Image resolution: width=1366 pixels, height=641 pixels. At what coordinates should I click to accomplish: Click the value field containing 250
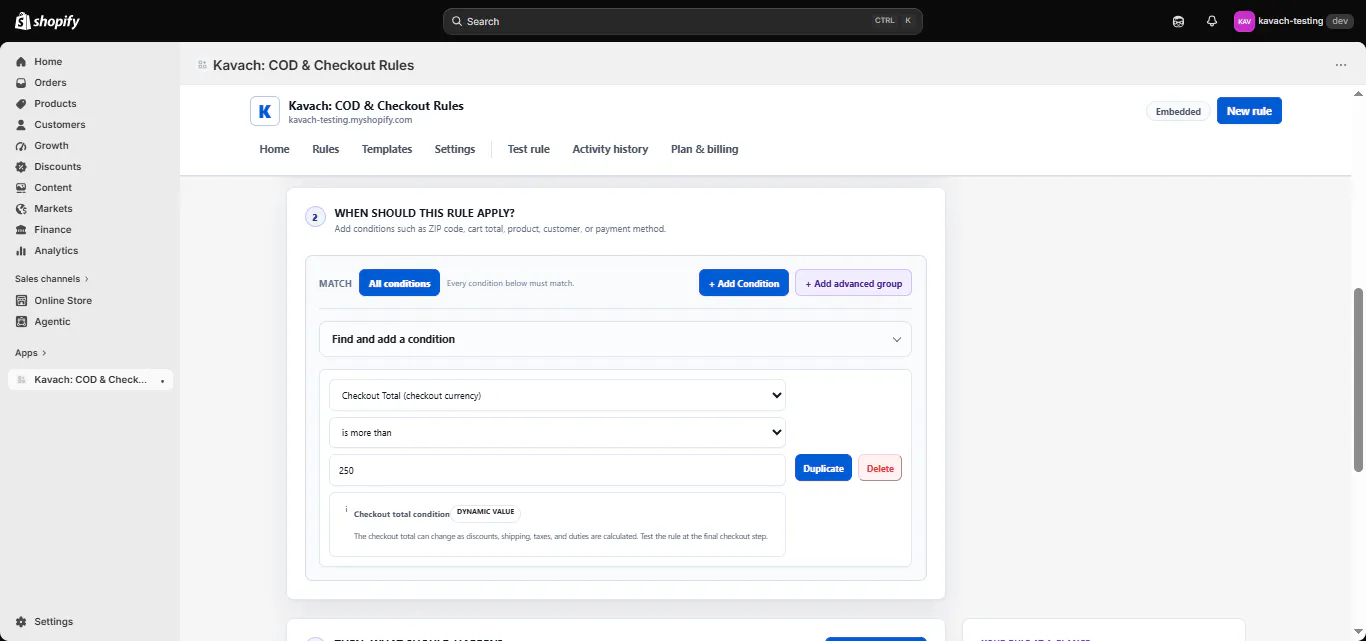[557, 470]
